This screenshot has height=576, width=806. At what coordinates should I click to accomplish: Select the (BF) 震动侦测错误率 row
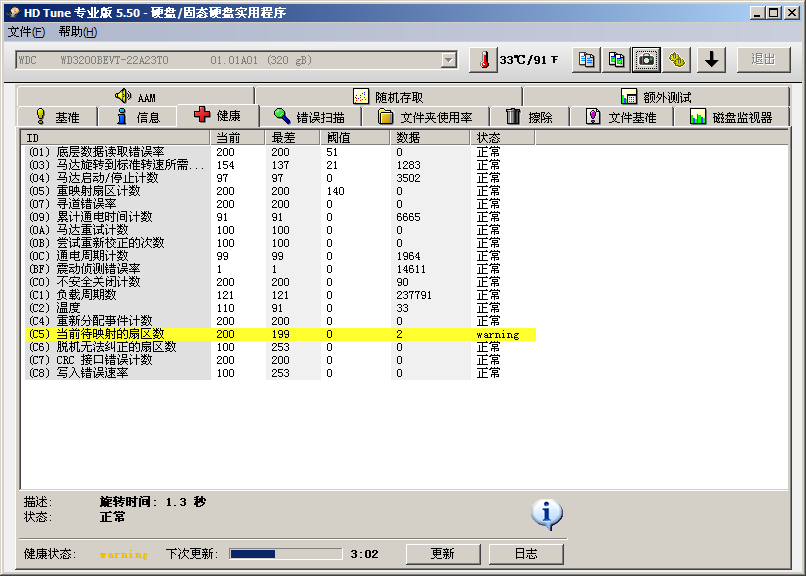point(280,269)
